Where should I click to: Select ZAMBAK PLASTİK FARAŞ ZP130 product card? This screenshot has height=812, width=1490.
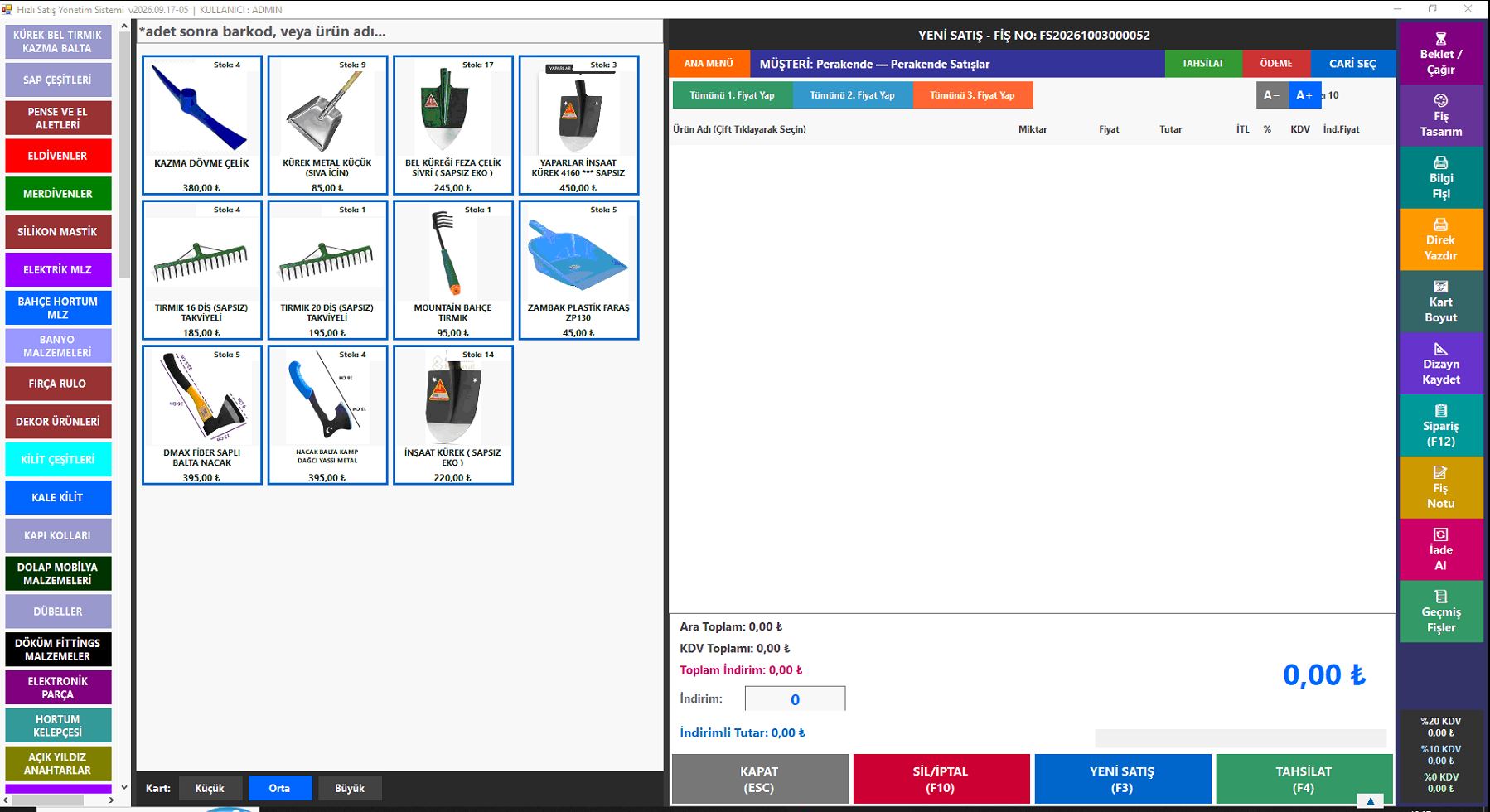[578, 270]
